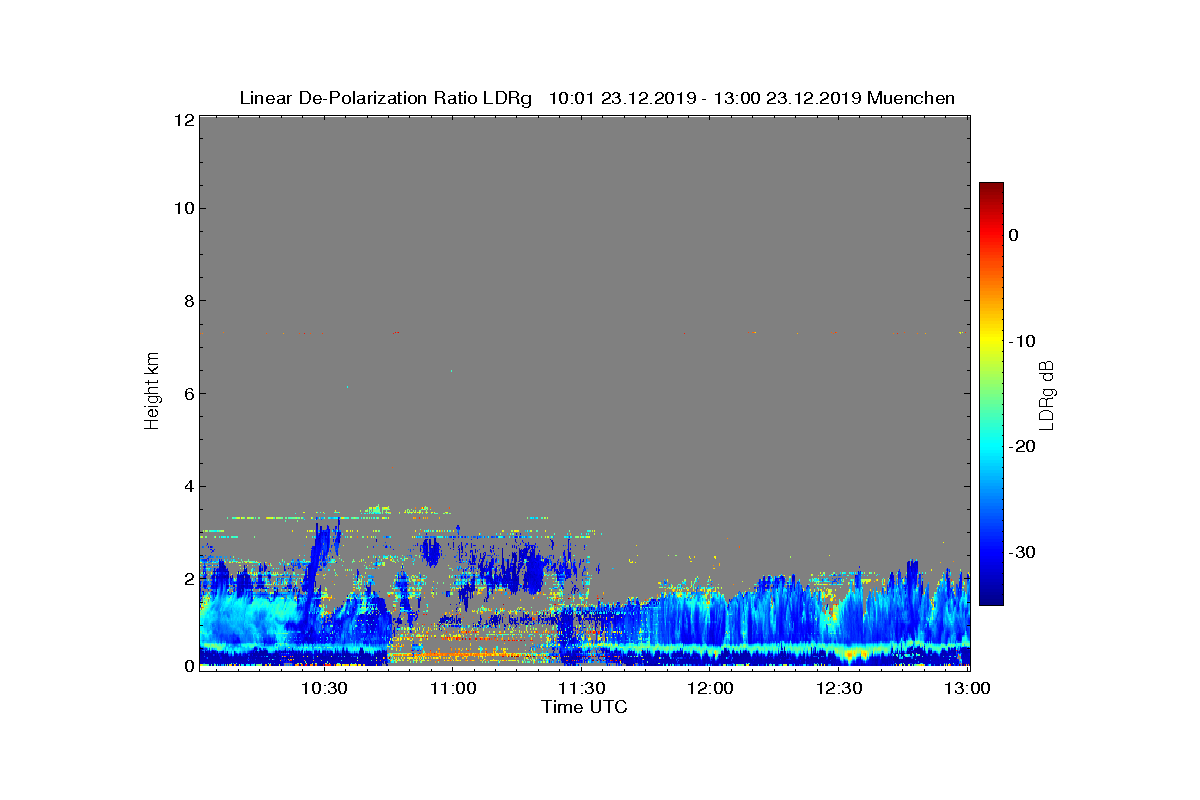Click the height axis value 10
Screen dimensions: 1200x800
pyautogui.click(x=183, y=208)
